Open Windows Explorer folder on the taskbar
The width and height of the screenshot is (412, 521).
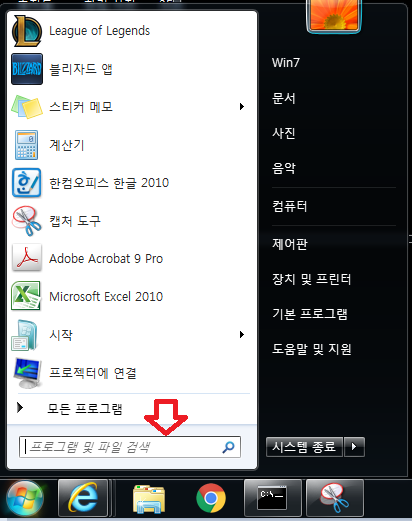pos(149,499)
